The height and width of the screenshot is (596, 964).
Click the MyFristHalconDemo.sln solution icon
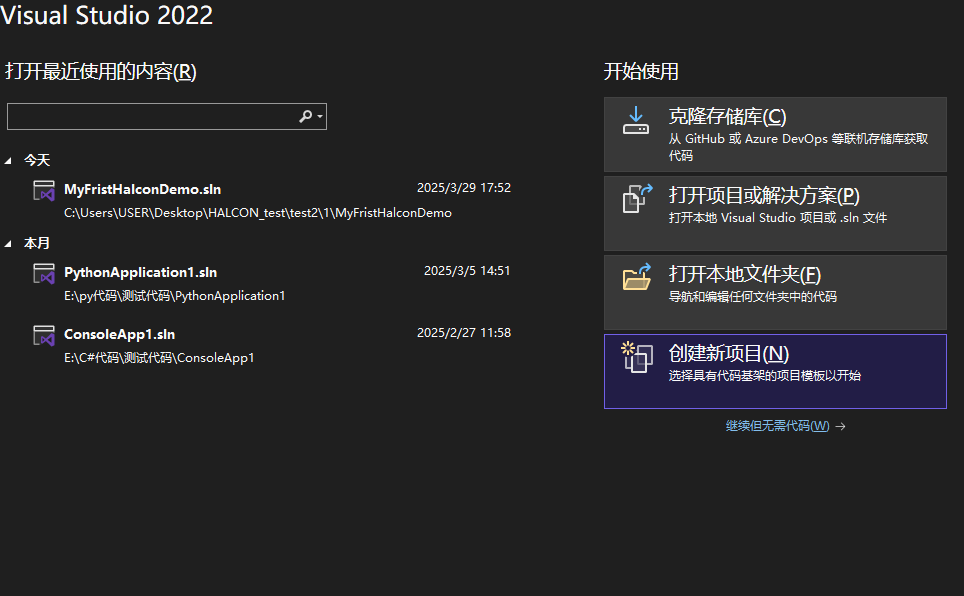pyautogui.click(x=44, y=191)
